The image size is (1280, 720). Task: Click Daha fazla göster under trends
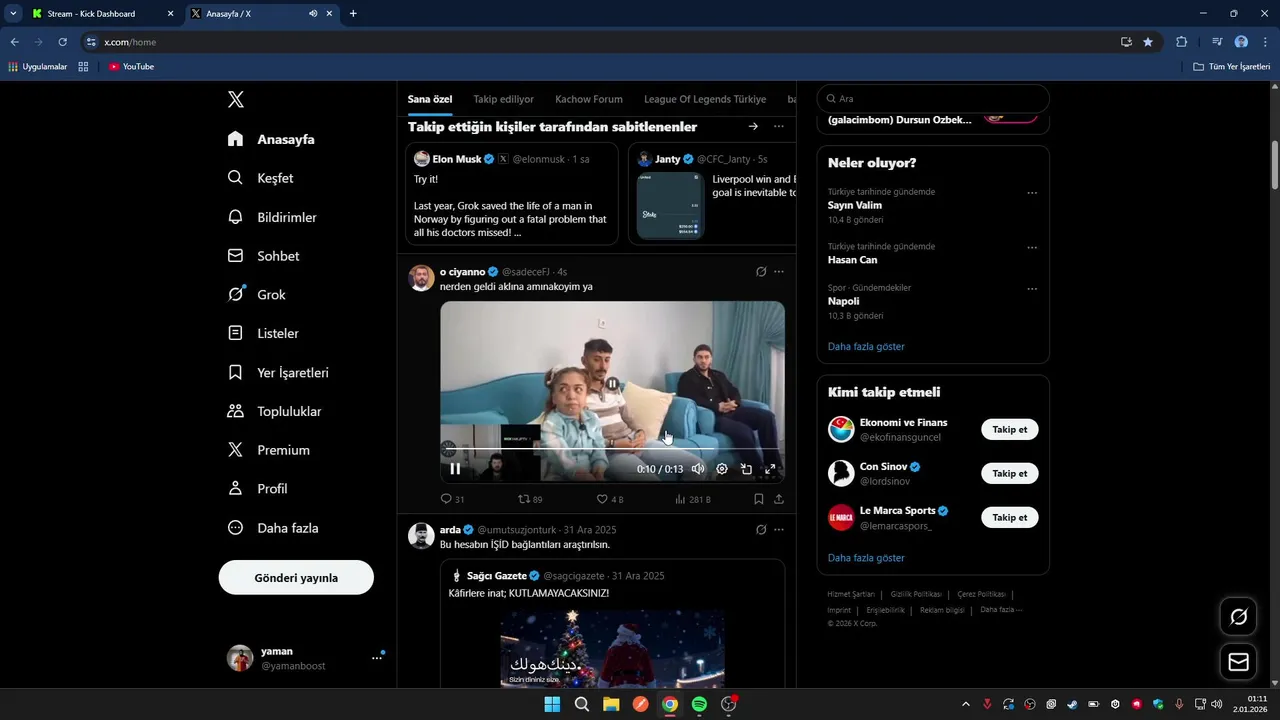tap(866, 346)
